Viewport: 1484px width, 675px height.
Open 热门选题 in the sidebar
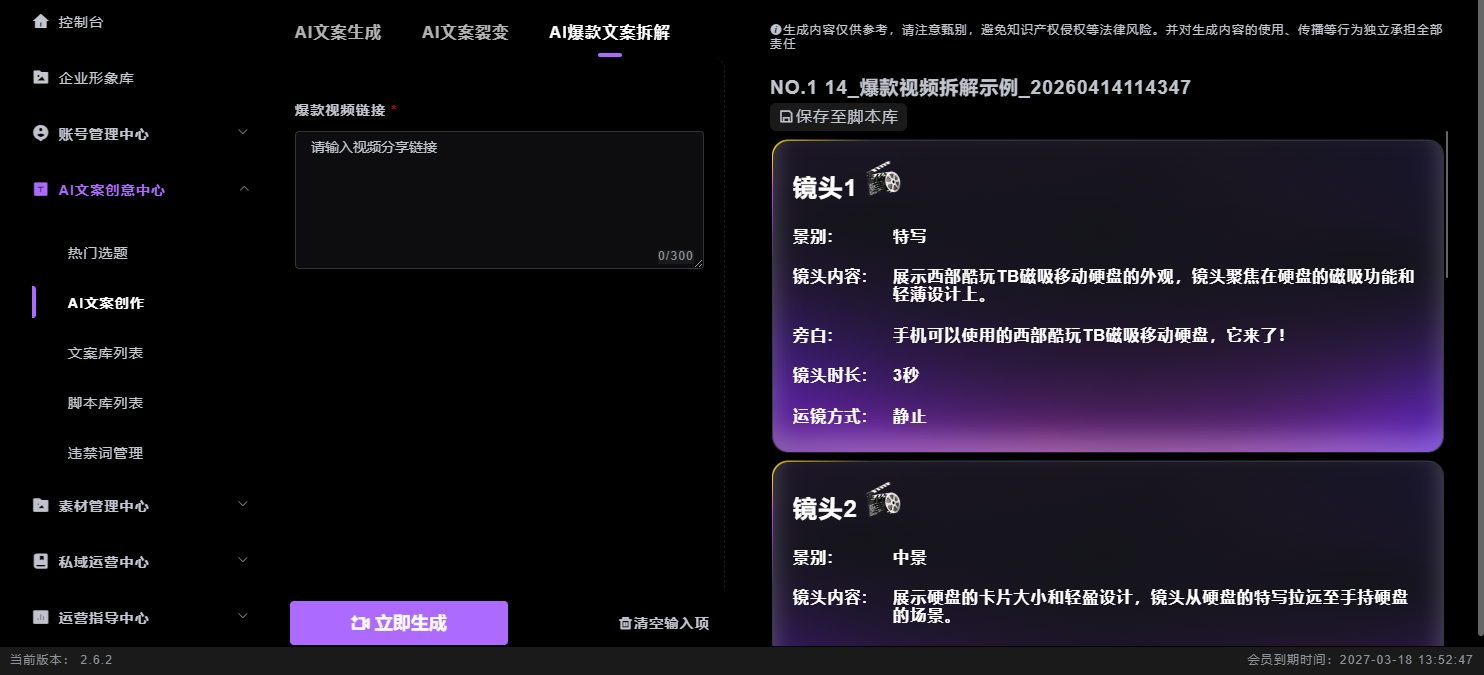(x=98, y=253)
